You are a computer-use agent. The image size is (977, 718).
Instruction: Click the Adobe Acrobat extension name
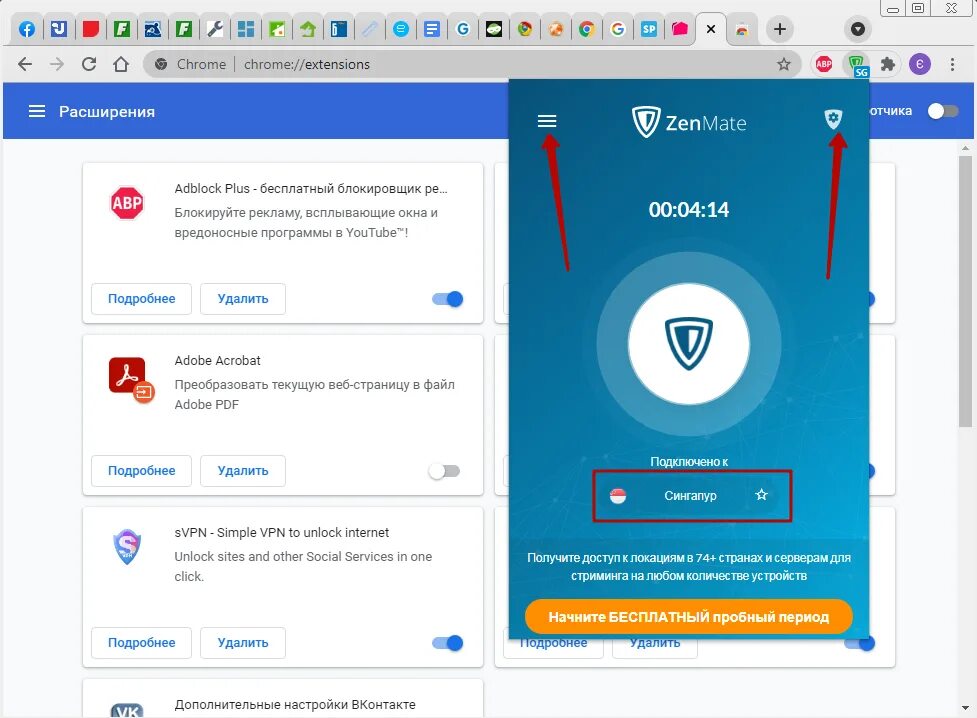[x=217, y=360]
